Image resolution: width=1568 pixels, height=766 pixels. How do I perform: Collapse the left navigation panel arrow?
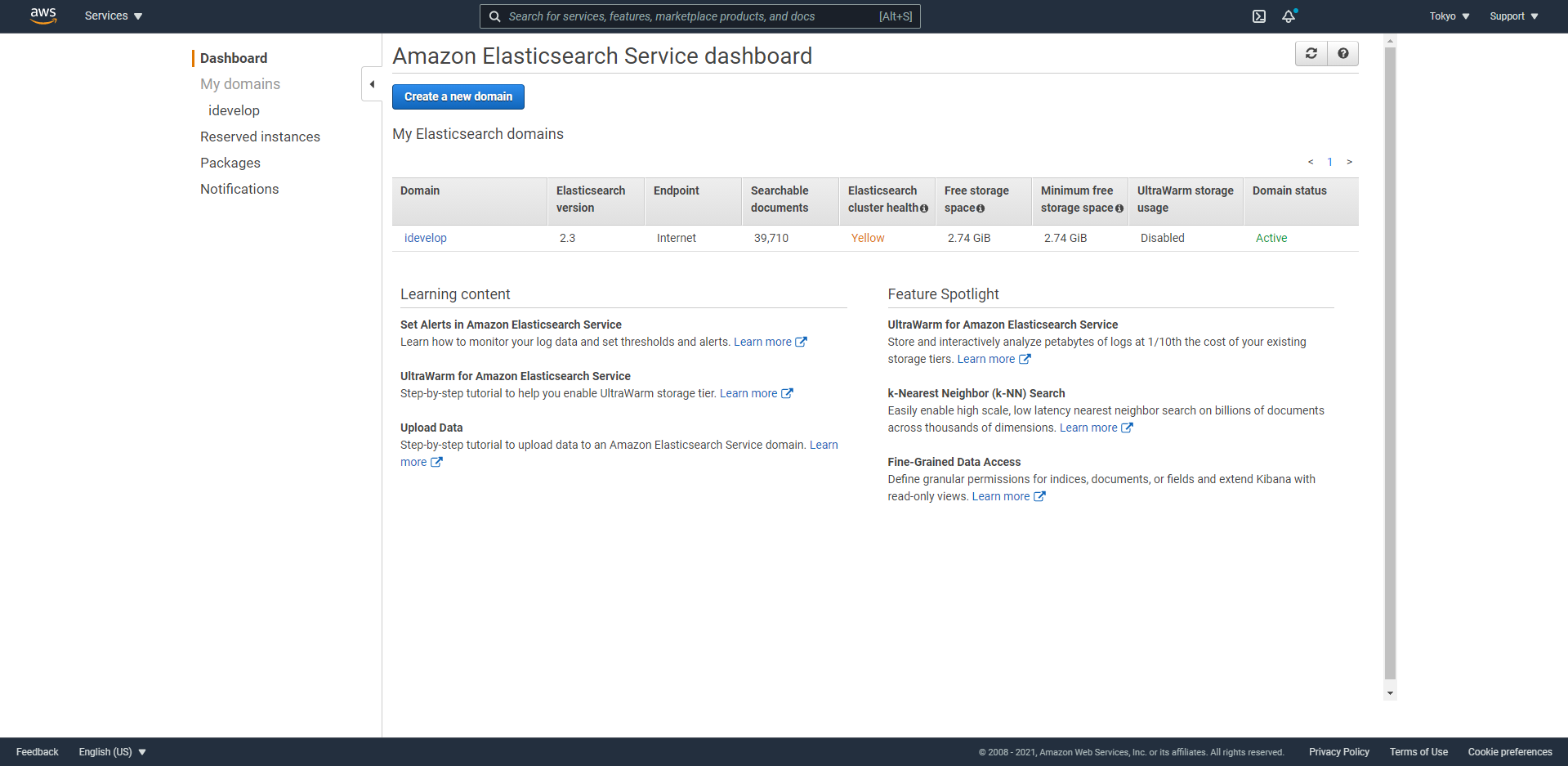point(372,84)
